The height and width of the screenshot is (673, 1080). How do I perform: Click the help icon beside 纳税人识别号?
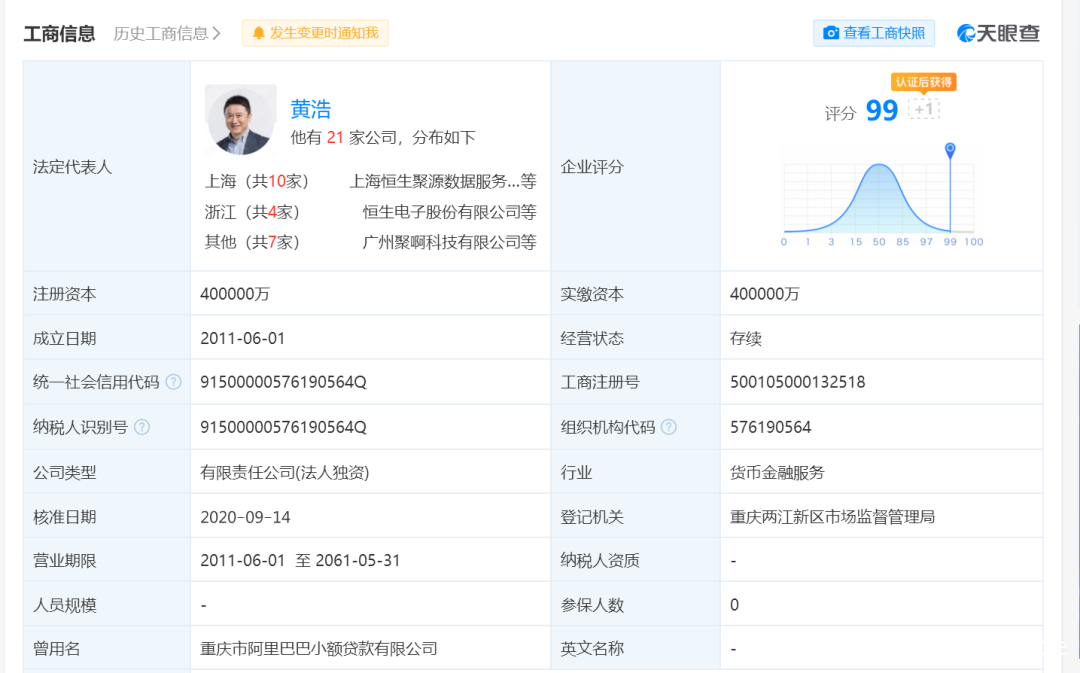coord(142,427)
